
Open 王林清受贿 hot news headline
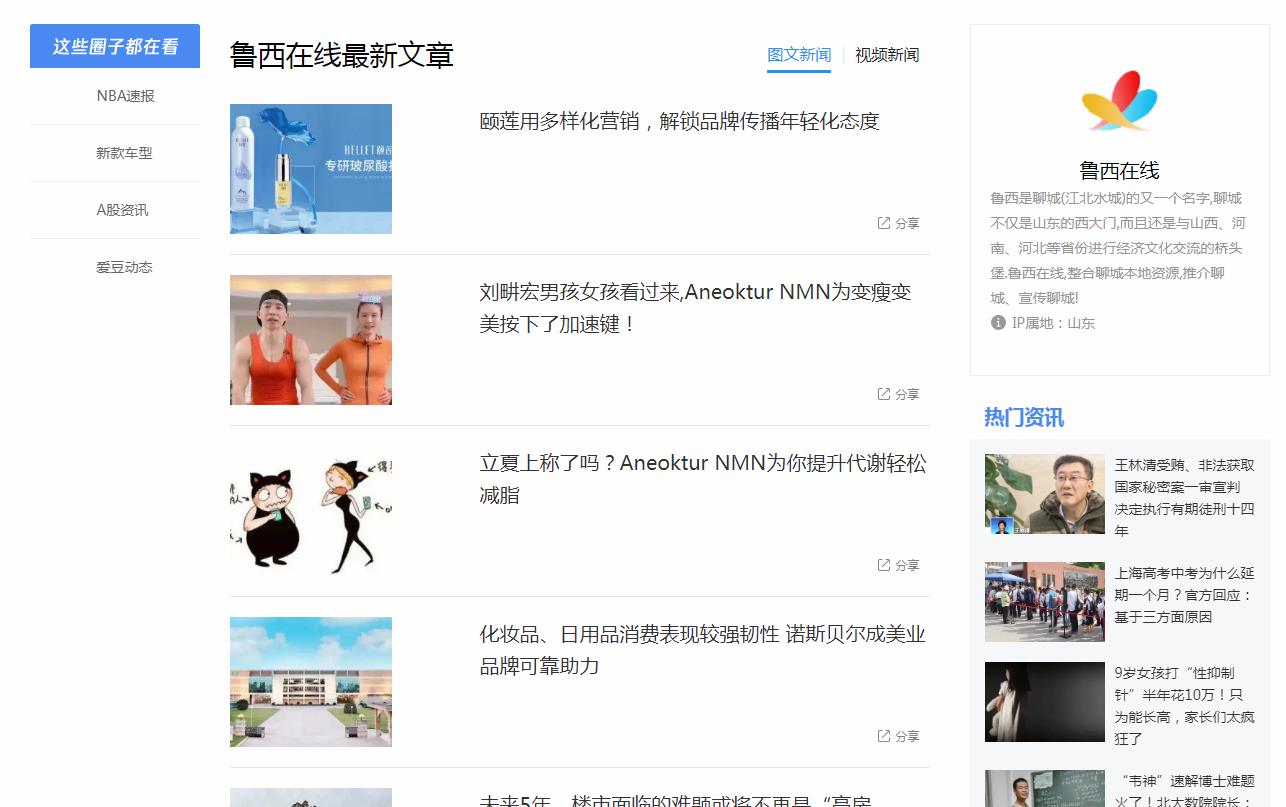tap(1185, 498)
